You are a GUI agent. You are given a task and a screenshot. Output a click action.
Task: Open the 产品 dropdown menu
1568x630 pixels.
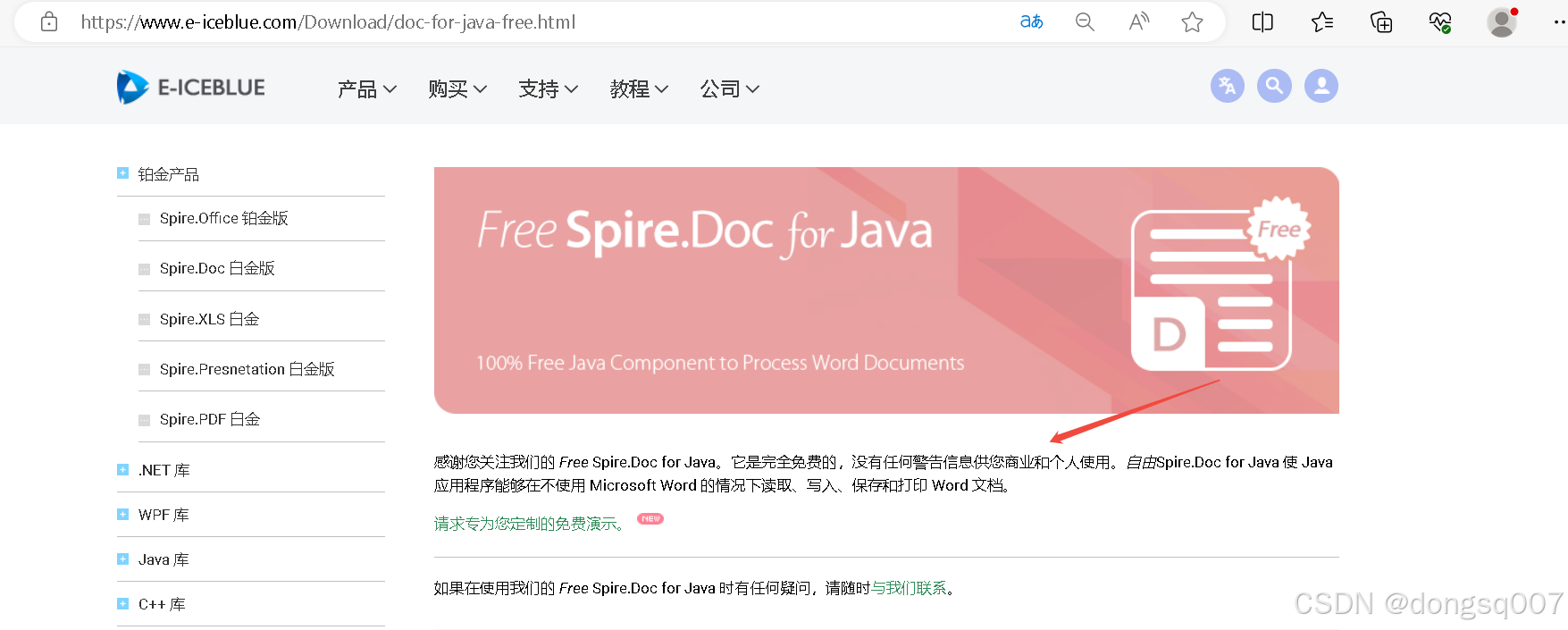[x=367, y=88]
